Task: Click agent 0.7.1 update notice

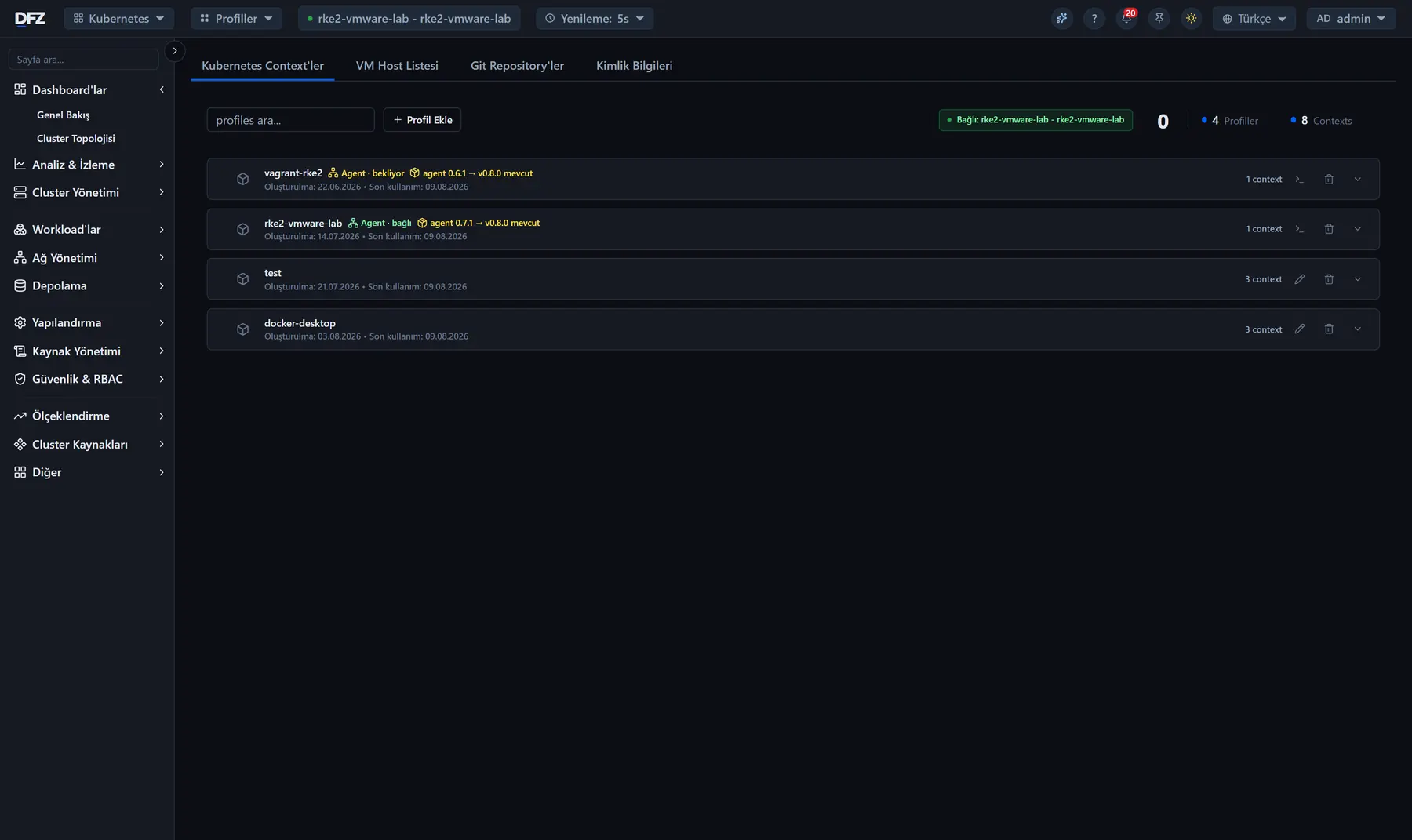Action: click(479, 224)
